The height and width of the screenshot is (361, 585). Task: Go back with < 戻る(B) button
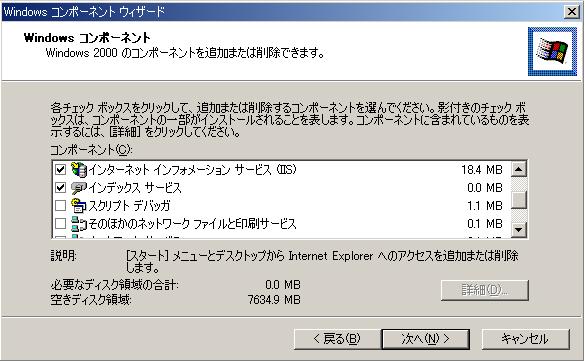(x=337, y=339)
